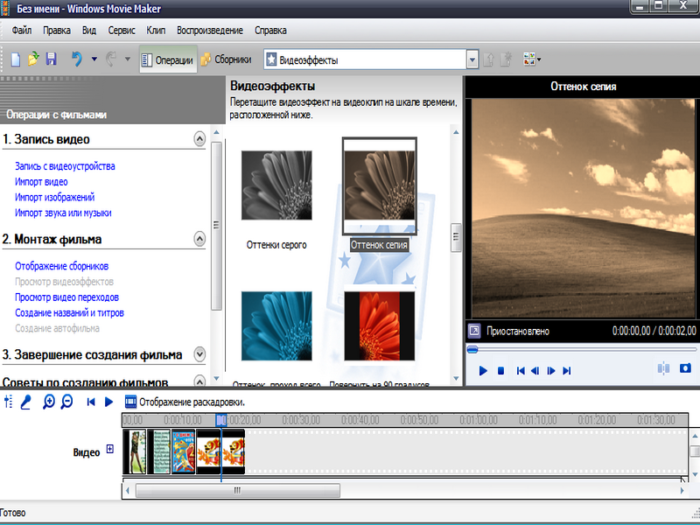This screenshot has height=525, width=700.
Task: Open the Клип menu
Action: pyautogui.click(x=156, y=30)
